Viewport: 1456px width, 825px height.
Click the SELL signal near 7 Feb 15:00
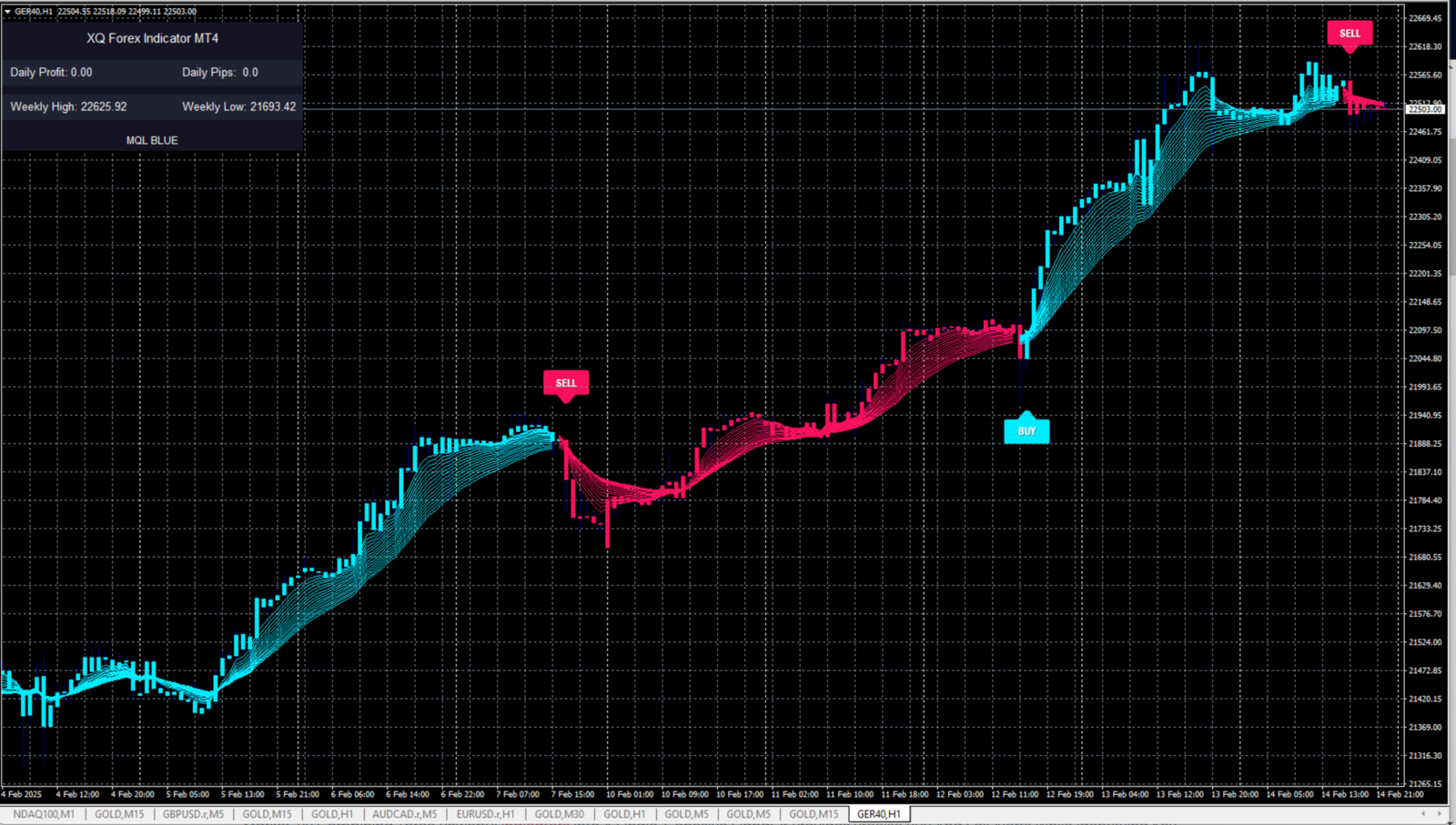566,385
